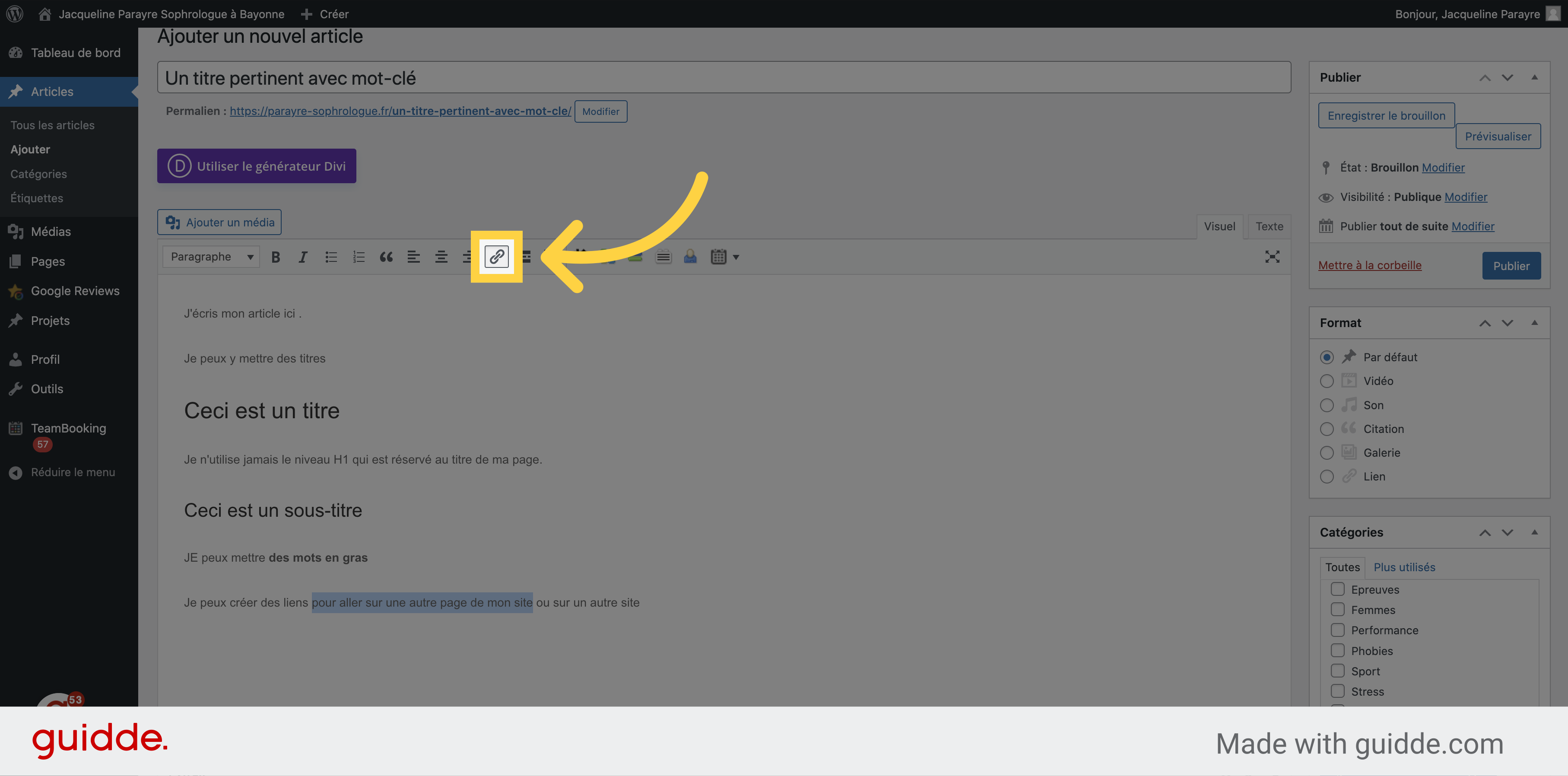The width and height of the screenshot is (1568, 776).
Task: Select the Par défaut post format
Action: click(1327, 357)
